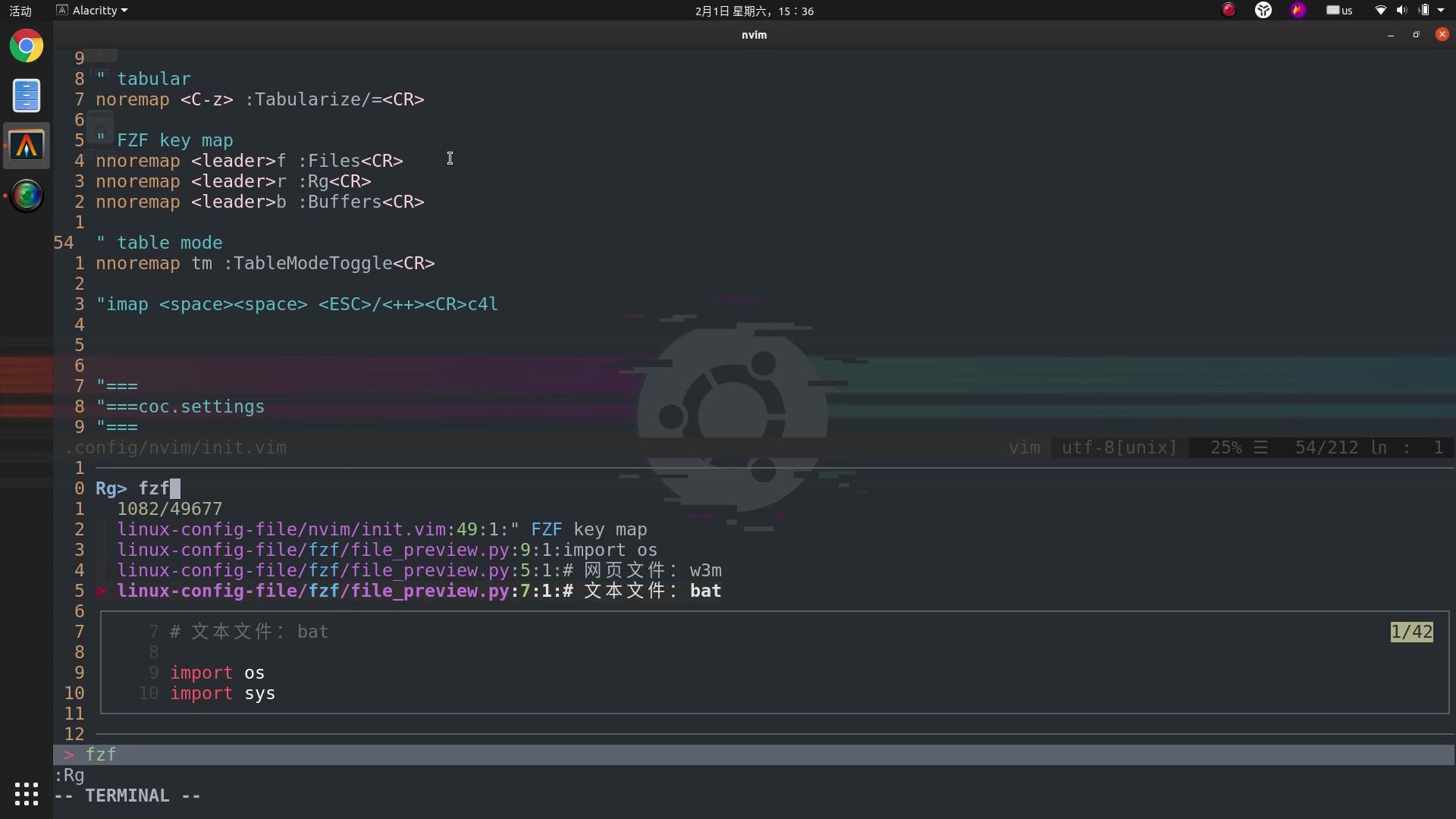The image size is (1456, 819).
Task: Open the green camera-lens dock app
Action: tap(27, 196)
